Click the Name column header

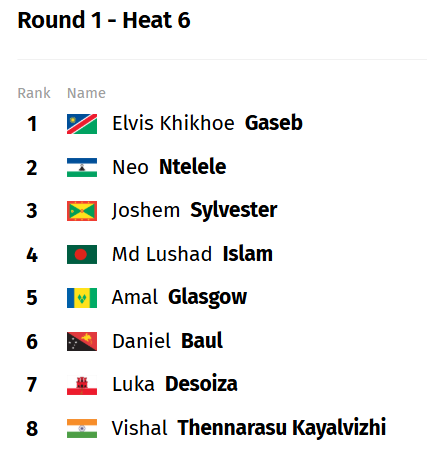[86, 93]
